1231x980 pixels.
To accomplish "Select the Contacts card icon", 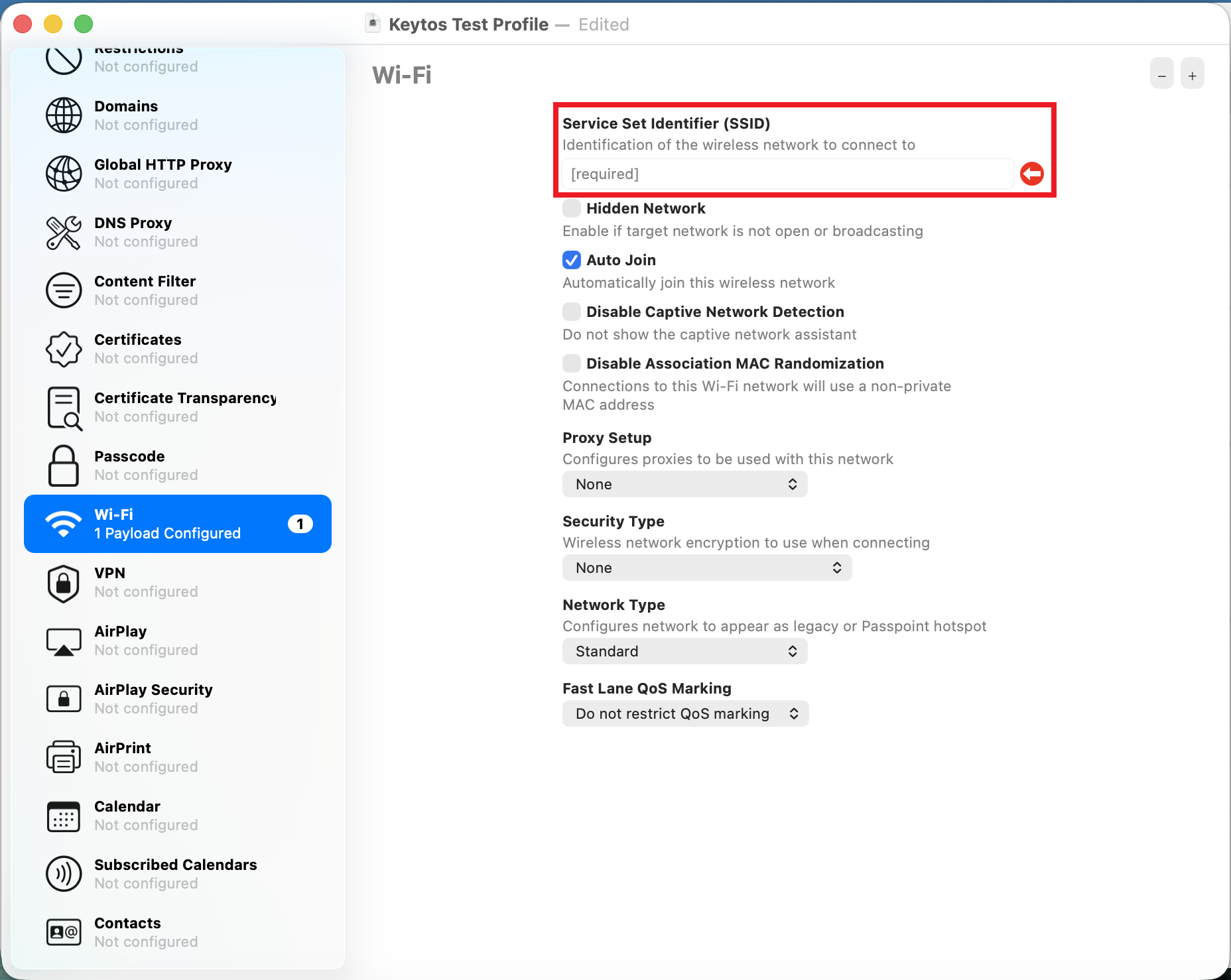I will pyautogui.click(x=64, y=932).
